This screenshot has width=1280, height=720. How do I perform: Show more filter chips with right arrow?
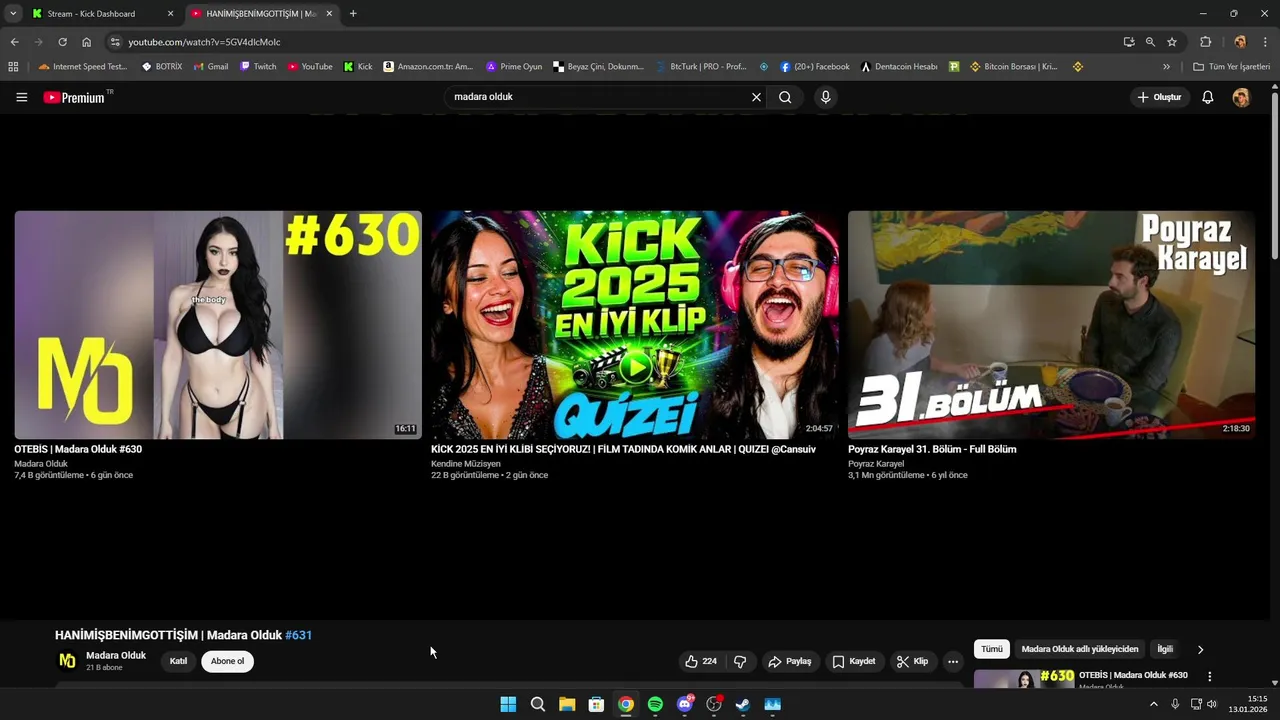1201,649
